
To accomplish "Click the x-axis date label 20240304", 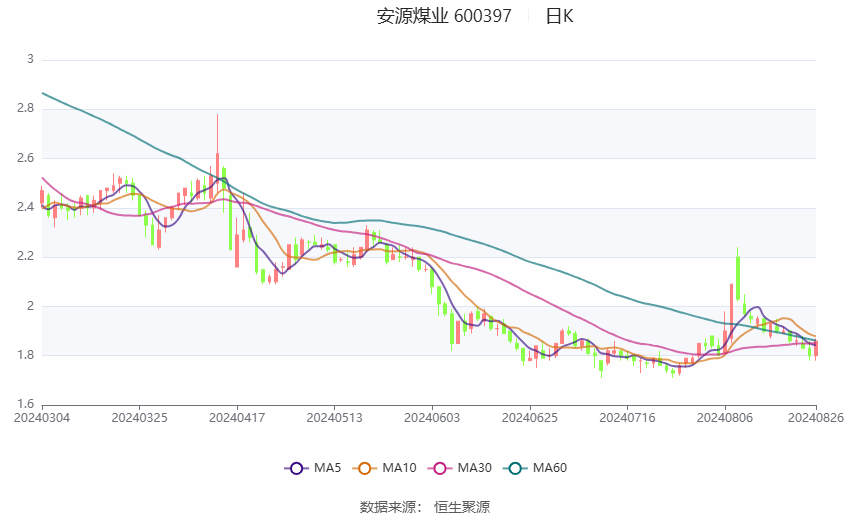I will pyautogui.click(x=42, y=418).
